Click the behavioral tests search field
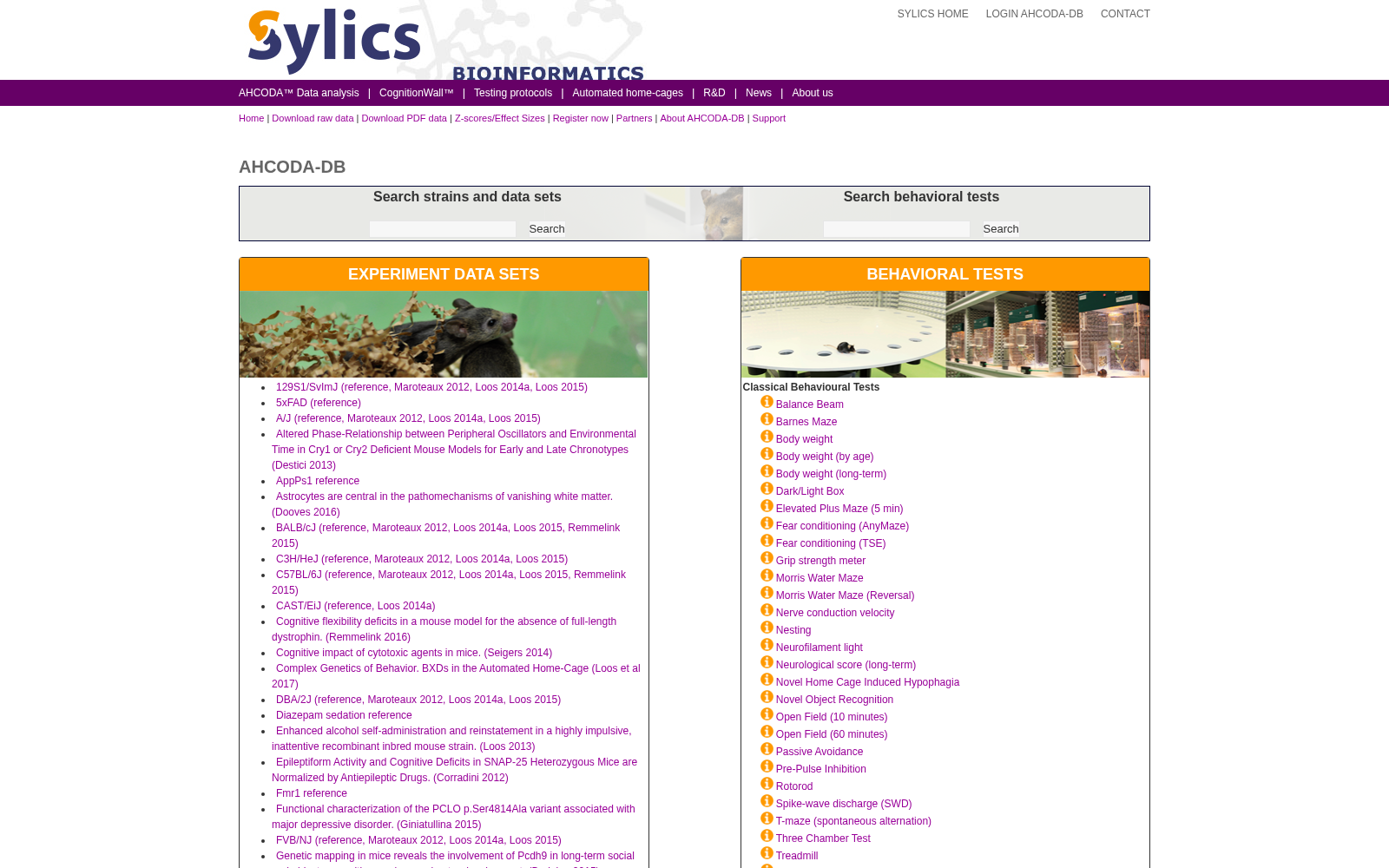This screenshot has height=868, width=1389. click(x=897, y=229)
